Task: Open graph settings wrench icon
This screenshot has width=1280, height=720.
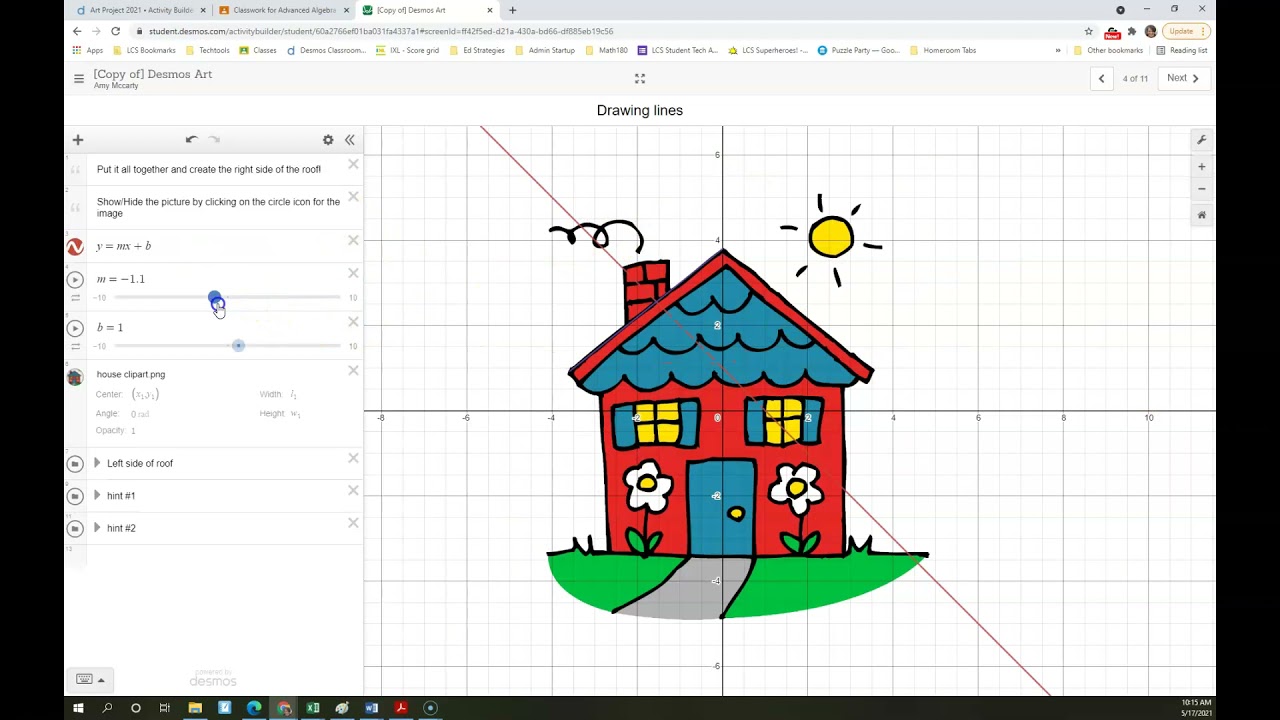Action: [1202, 140]
